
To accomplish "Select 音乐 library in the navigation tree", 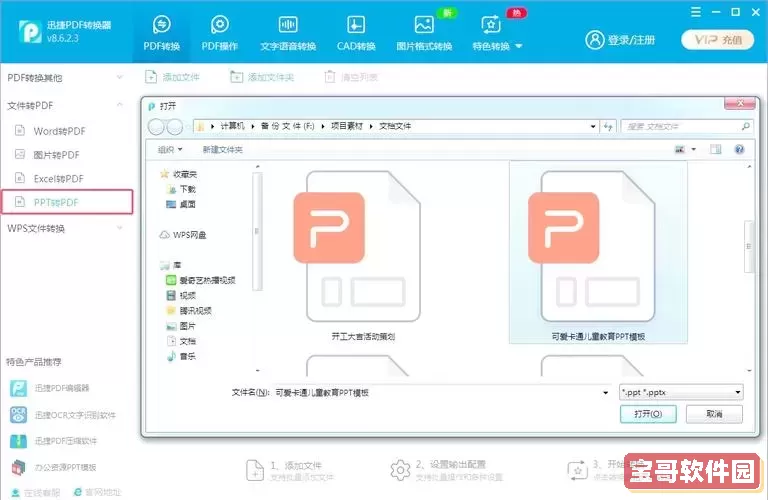I will [181, 356].
